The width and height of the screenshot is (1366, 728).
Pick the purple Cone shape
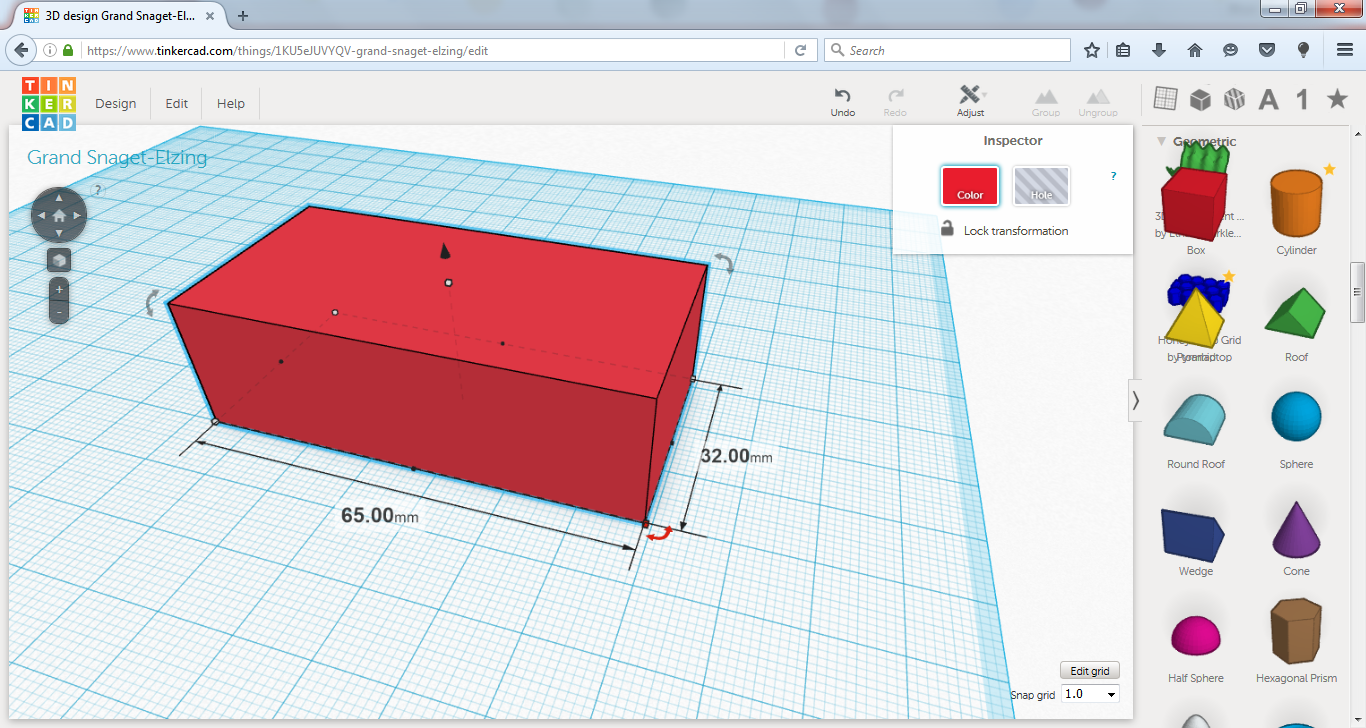[x=1296, y=529]
